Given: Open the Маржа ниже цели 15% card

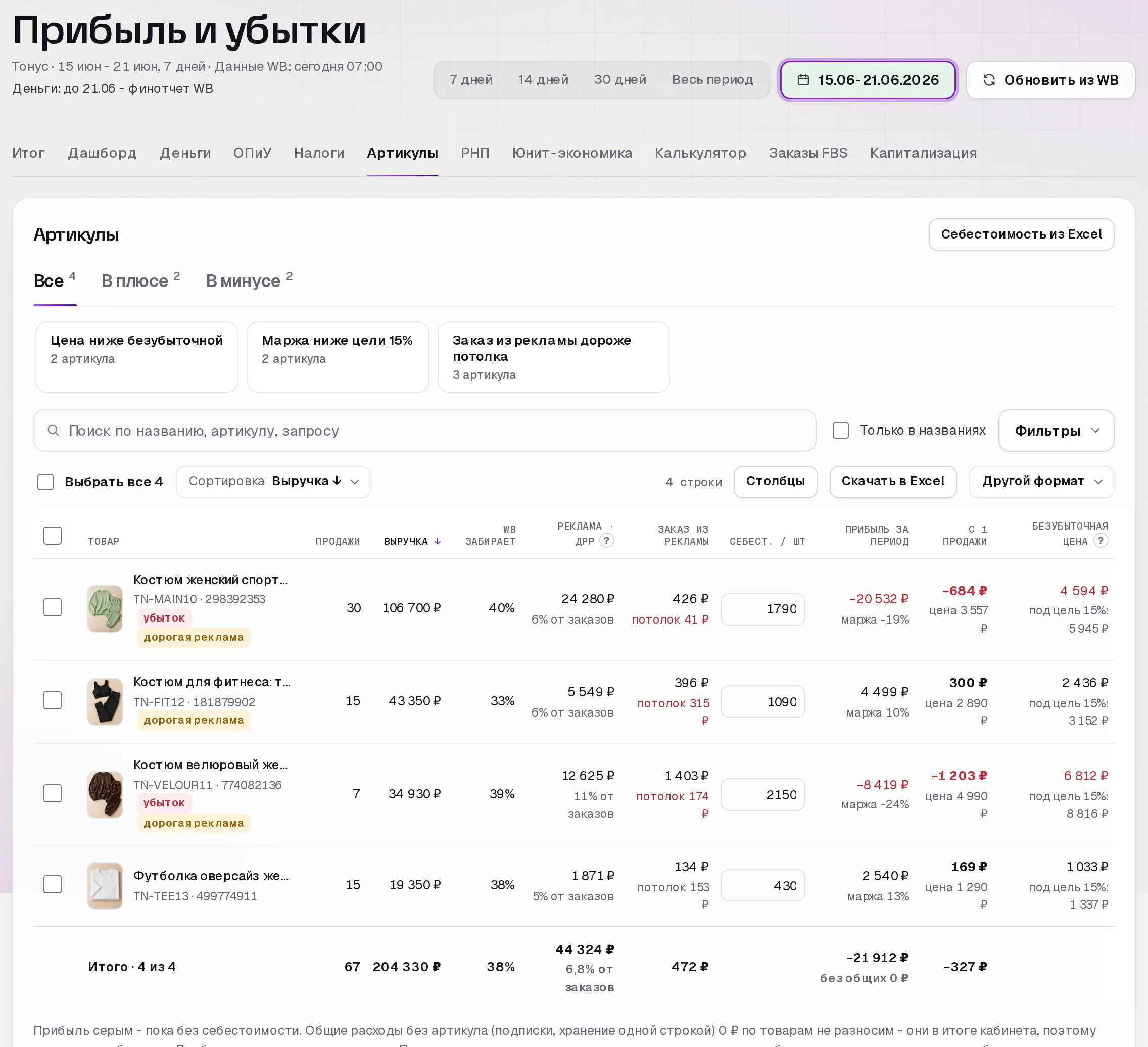Looking at the screenshot, I should click(338, 357).
